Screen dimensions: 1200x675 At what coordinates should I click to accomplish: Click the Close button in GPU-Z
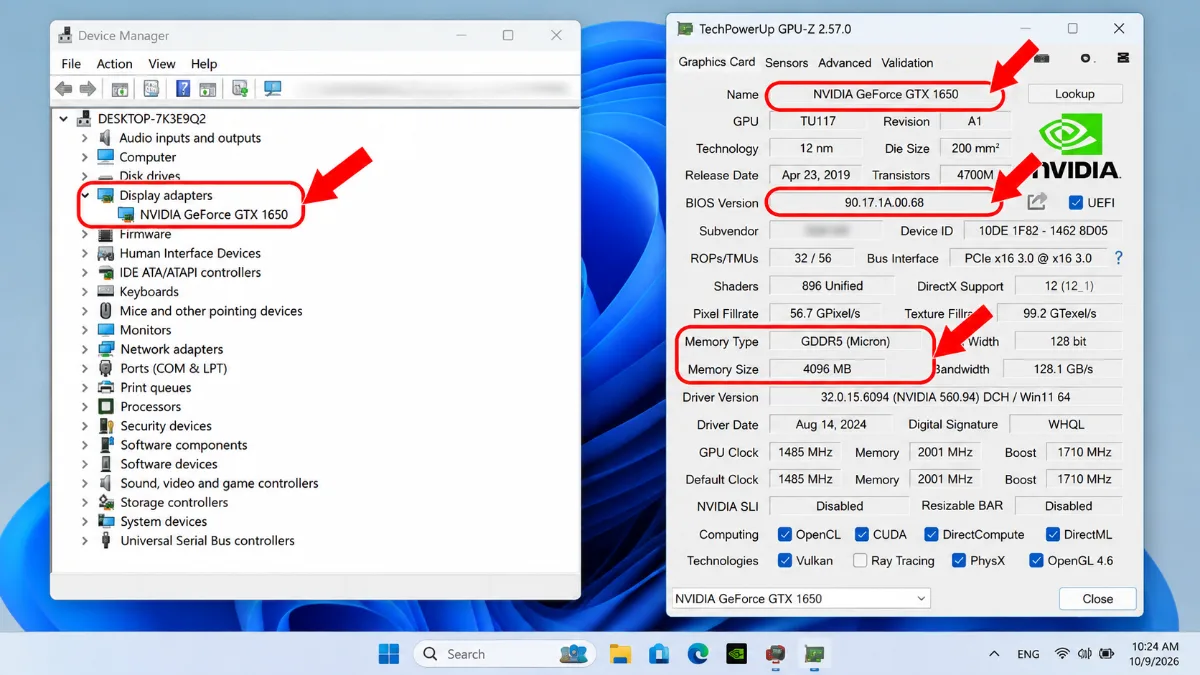1097,599
